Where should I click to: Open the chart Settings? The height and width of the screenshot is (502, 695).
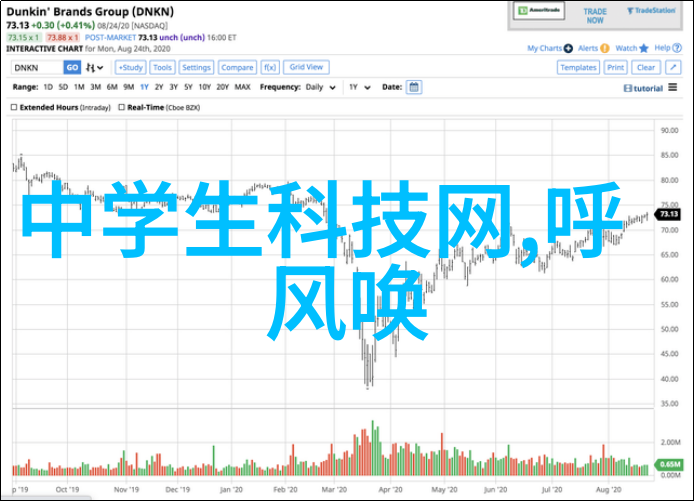click(196, 67)
